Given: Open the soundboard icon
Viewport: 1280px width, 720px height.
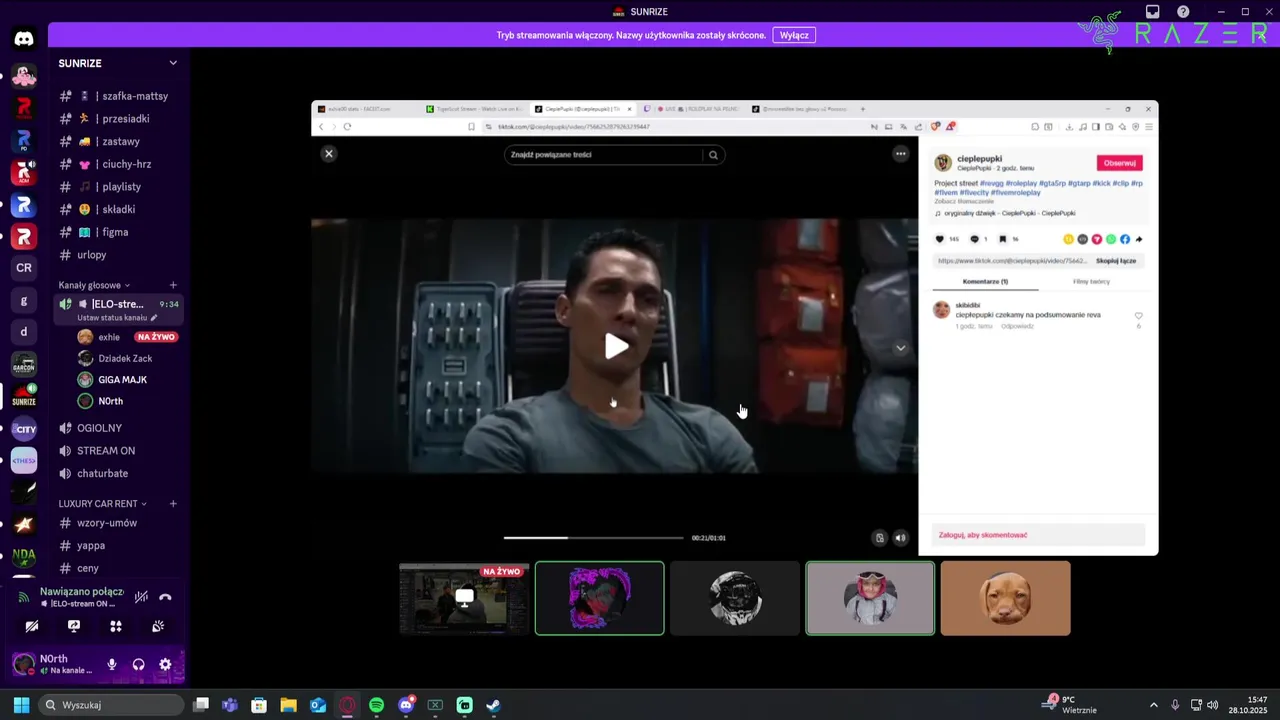Looking at the screenshot, I should point(158,626).
